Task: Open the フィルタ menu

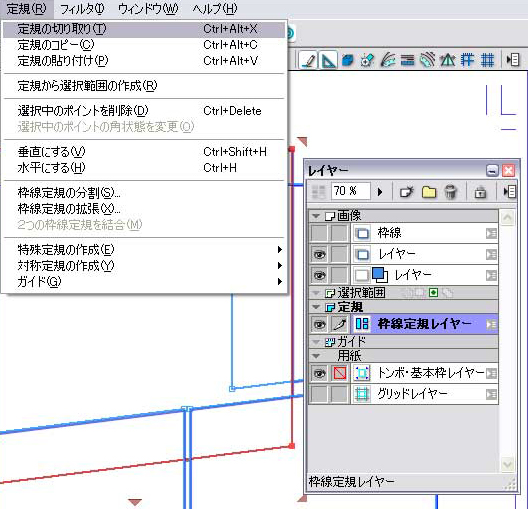Action: point(82,9)
